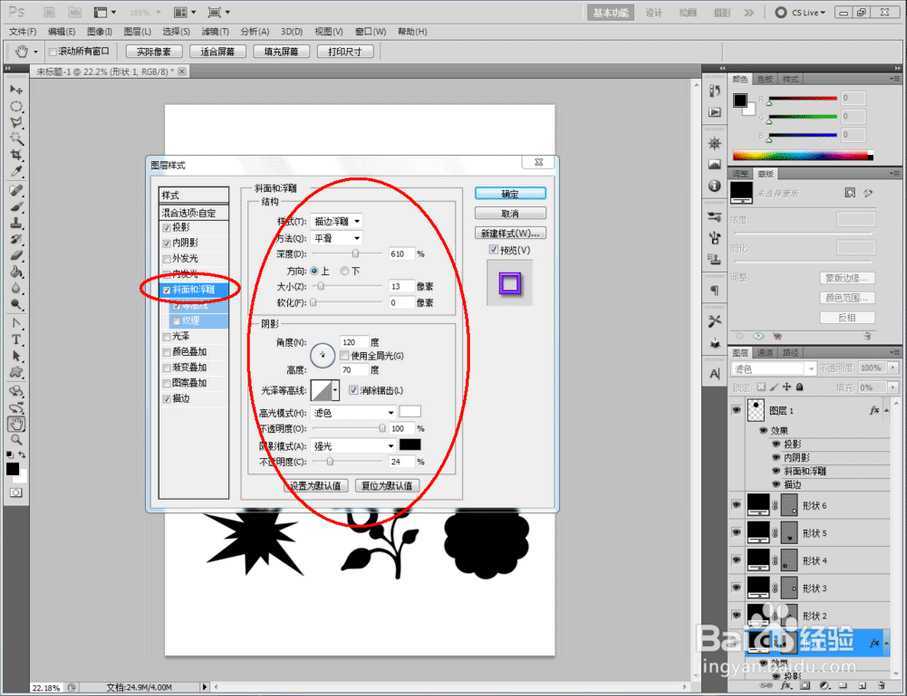907x696 pixels.
Task: Switch to the 色板 swatches tab
Action: [x=765, y=79]
